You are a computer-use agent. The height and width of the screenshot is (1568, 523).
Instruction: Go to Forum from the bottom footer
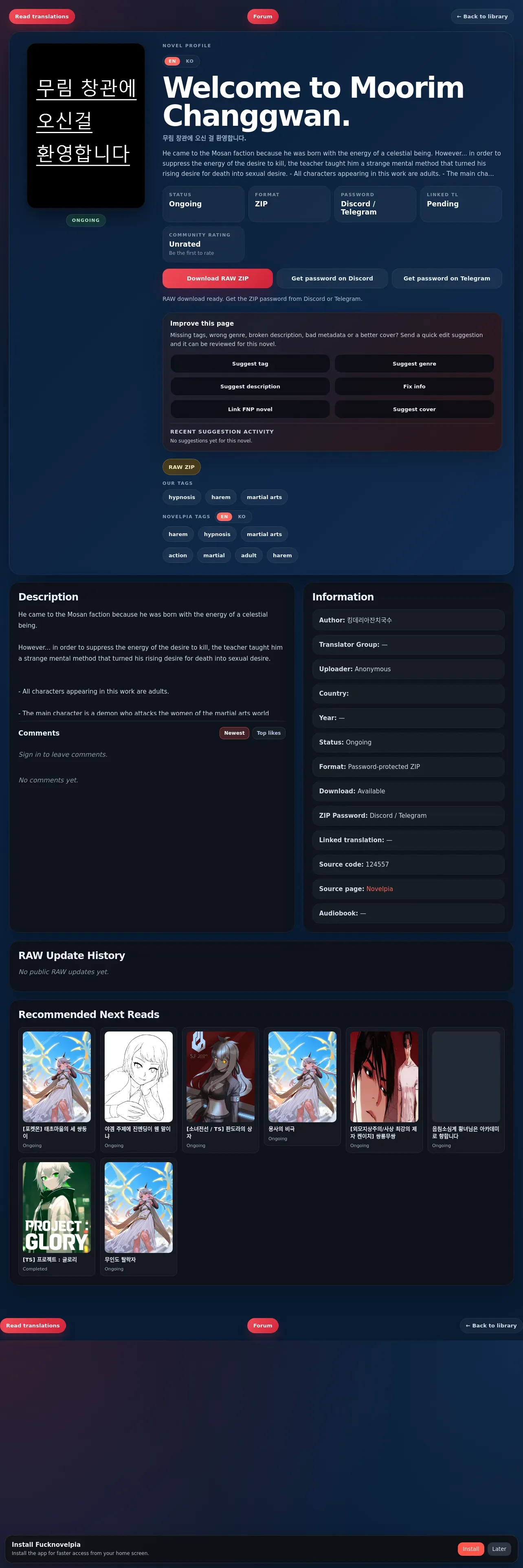click(x=262, y=1325)
